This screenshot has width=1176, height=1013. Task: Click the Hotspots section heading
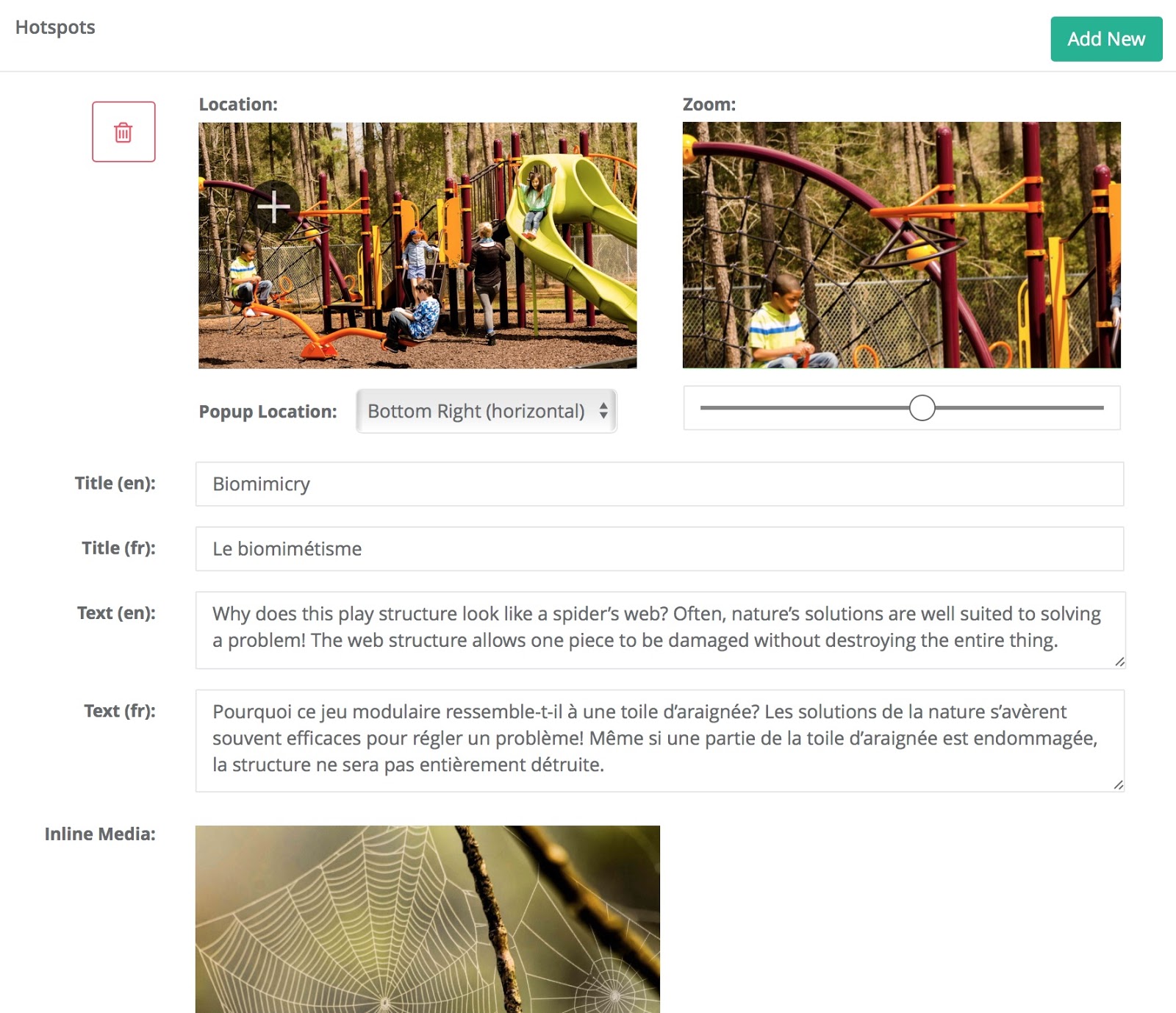tap(55, 27)
